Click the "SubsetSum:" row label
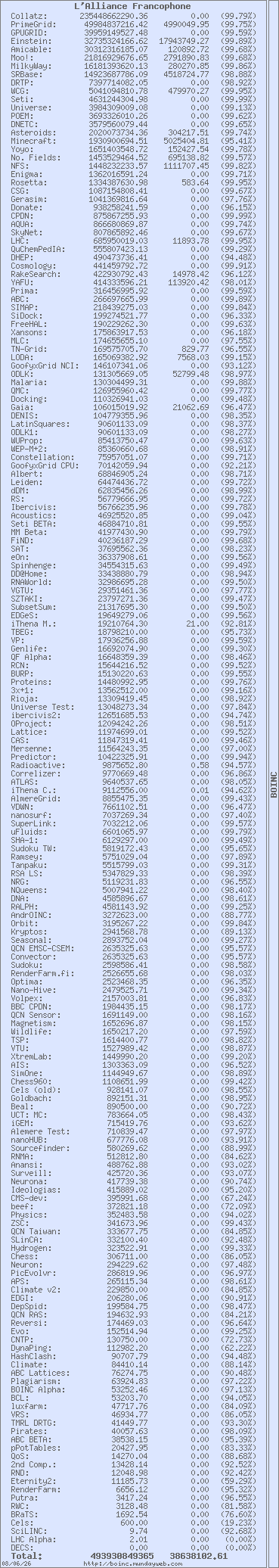 (34, 607)
